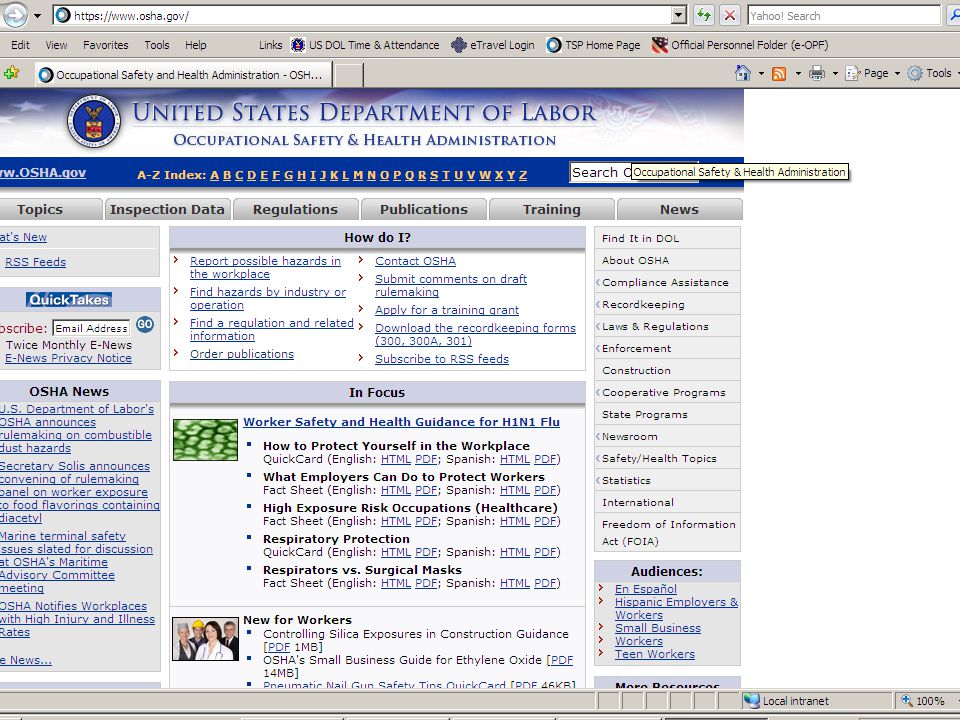This screenshot has height=720, width=960.
Task: Click the QuickTakes Email Address field
Action: coord(91,328)
